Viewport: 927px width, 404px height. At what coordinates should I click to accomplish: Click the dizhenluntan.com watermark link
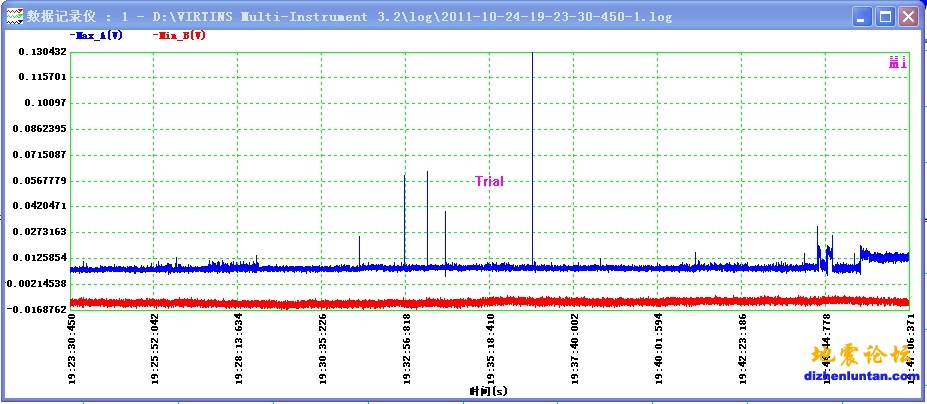tap(861, 376)
